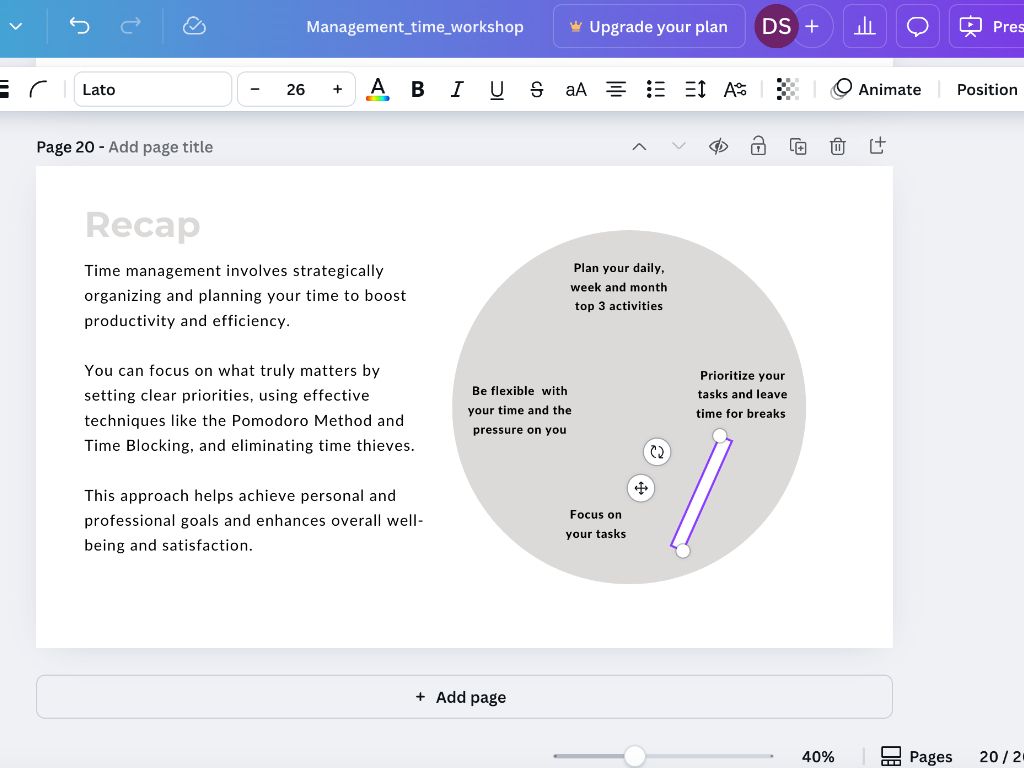This screenshot has width=1024, height=768.
Task: Click the Present button
Action: (987, 26)
